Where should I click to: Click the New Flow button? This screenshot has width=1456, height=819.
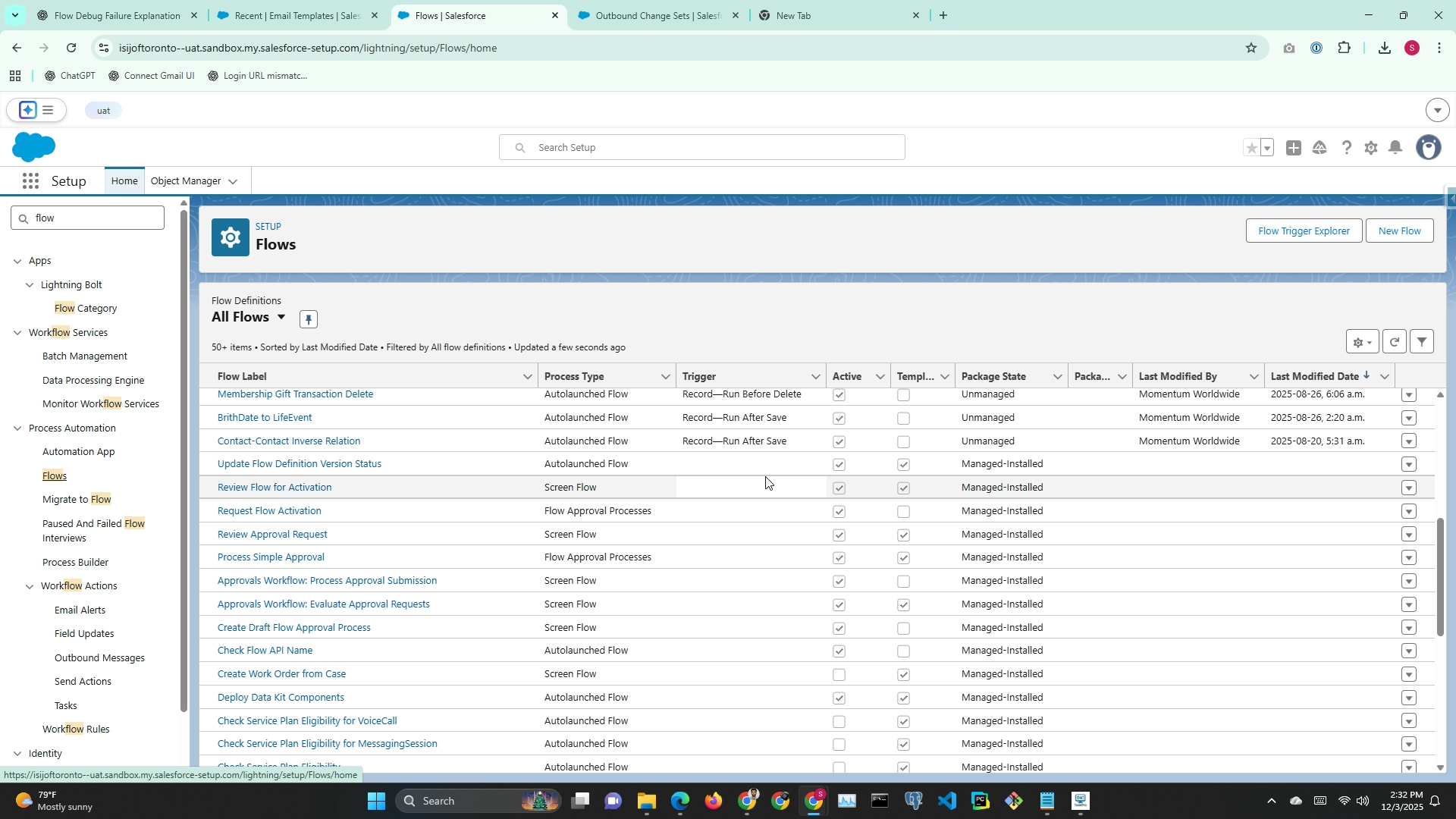[x=1399, y=231]
